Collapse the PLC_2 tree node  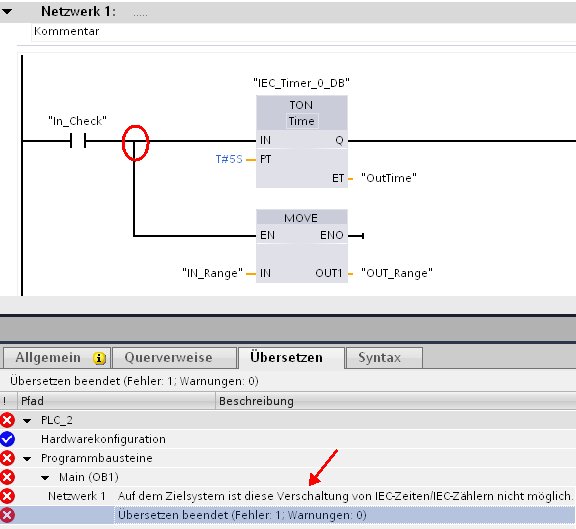27,421
